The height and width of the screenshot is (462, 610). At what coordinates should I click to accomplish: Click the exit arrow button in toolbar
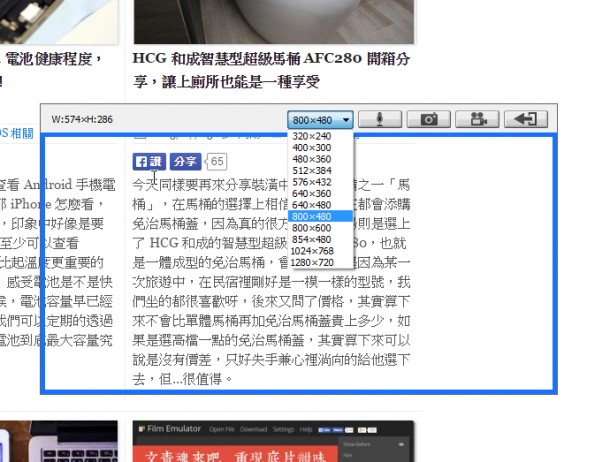[x=526, y=119]
